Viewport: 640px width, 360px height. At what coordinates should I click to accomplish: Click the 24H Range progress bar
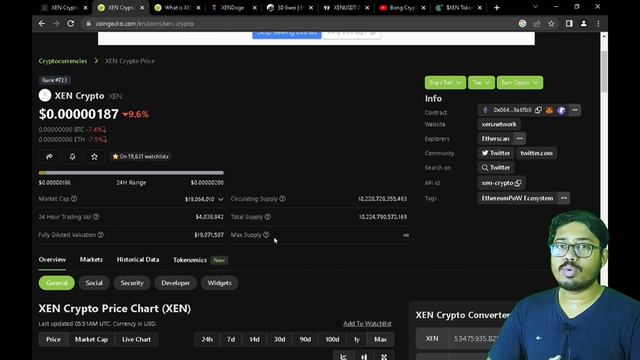(131, 173)
